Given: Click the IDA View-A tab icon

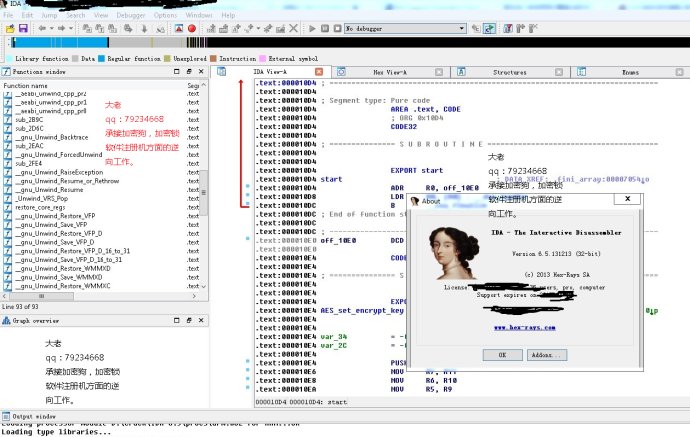Looking at the screenshot, I should click(x=221, y=72).
